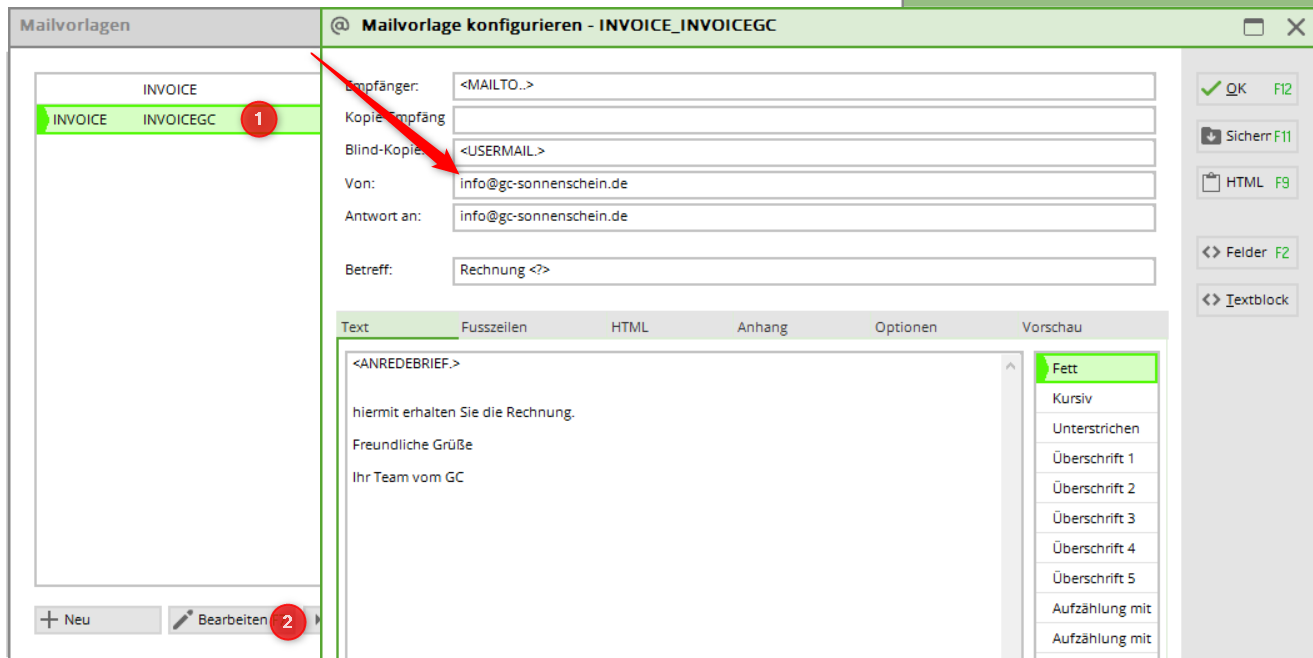Select Kursiv in the formatting list
The height and width of the screenshot is (658, 1313).
[x=1096, y=399]
